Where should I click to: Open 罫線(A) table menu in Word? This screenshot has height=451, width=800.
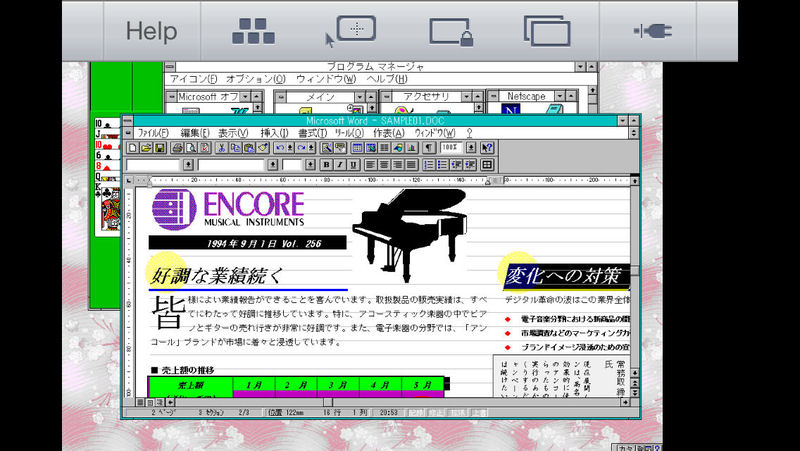coord(389,133)
